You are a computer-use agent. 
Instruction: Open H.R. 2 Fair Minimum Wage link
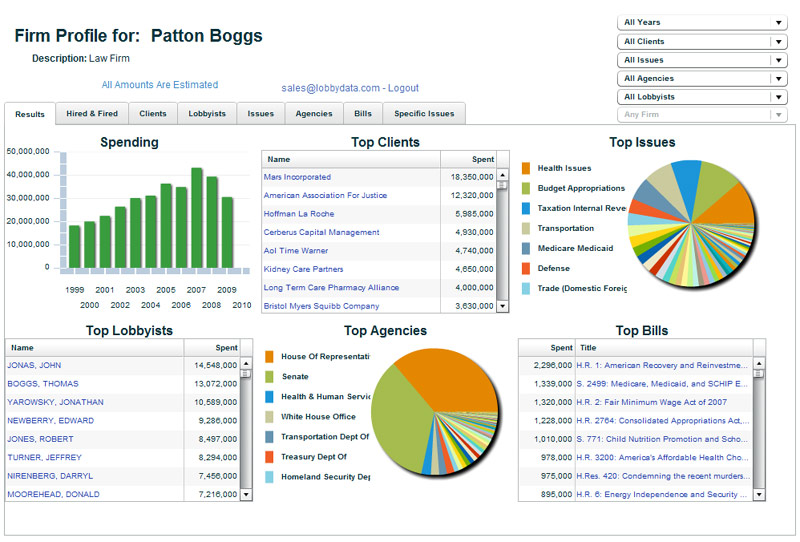pos(652,402)
